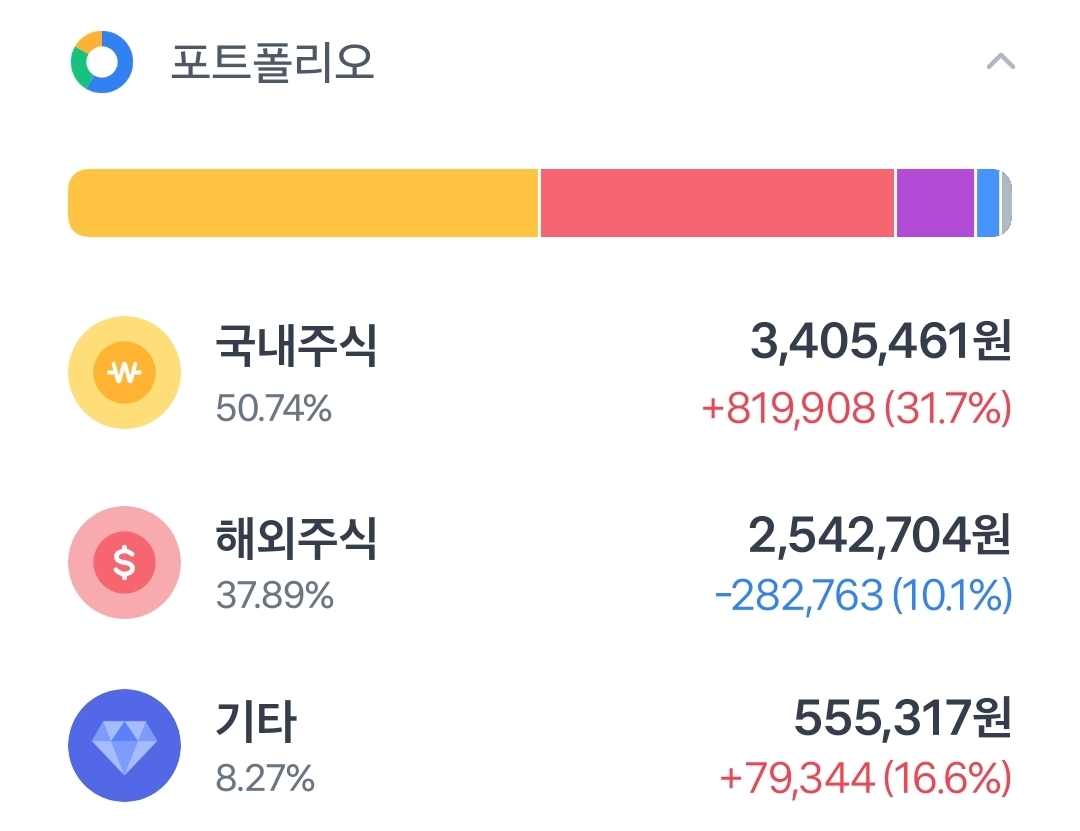Open the 기타 holdings label
Screen dimensions: 1080x831
pyautogui.click(x=257, y=722)
